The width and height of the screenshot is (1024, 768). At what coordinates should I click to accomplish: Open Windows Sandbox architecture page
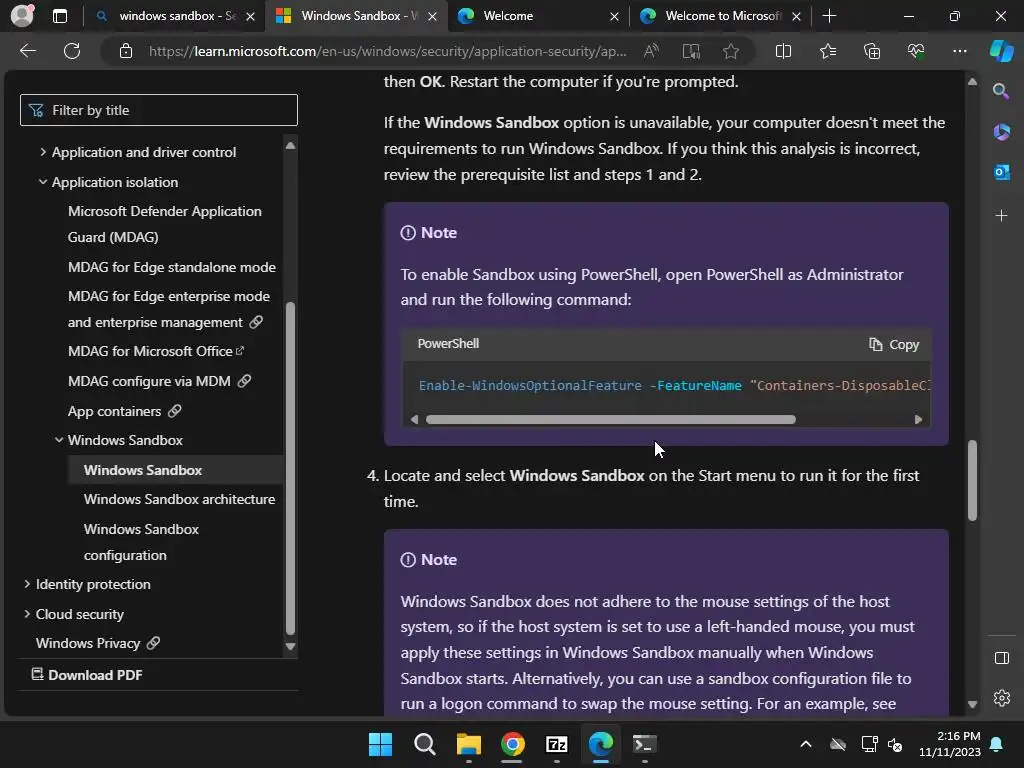point(180,500)
